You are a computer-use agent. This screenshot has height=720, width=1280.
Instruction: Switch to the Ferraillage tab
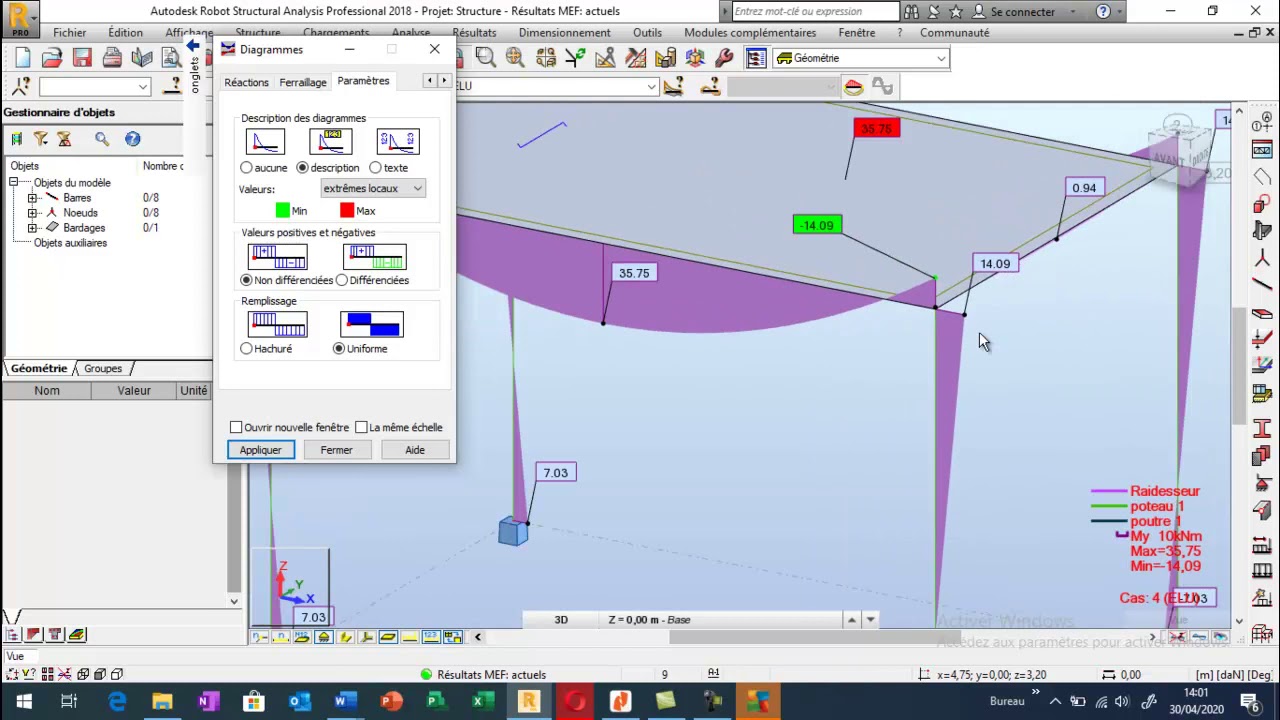(303, 82)
